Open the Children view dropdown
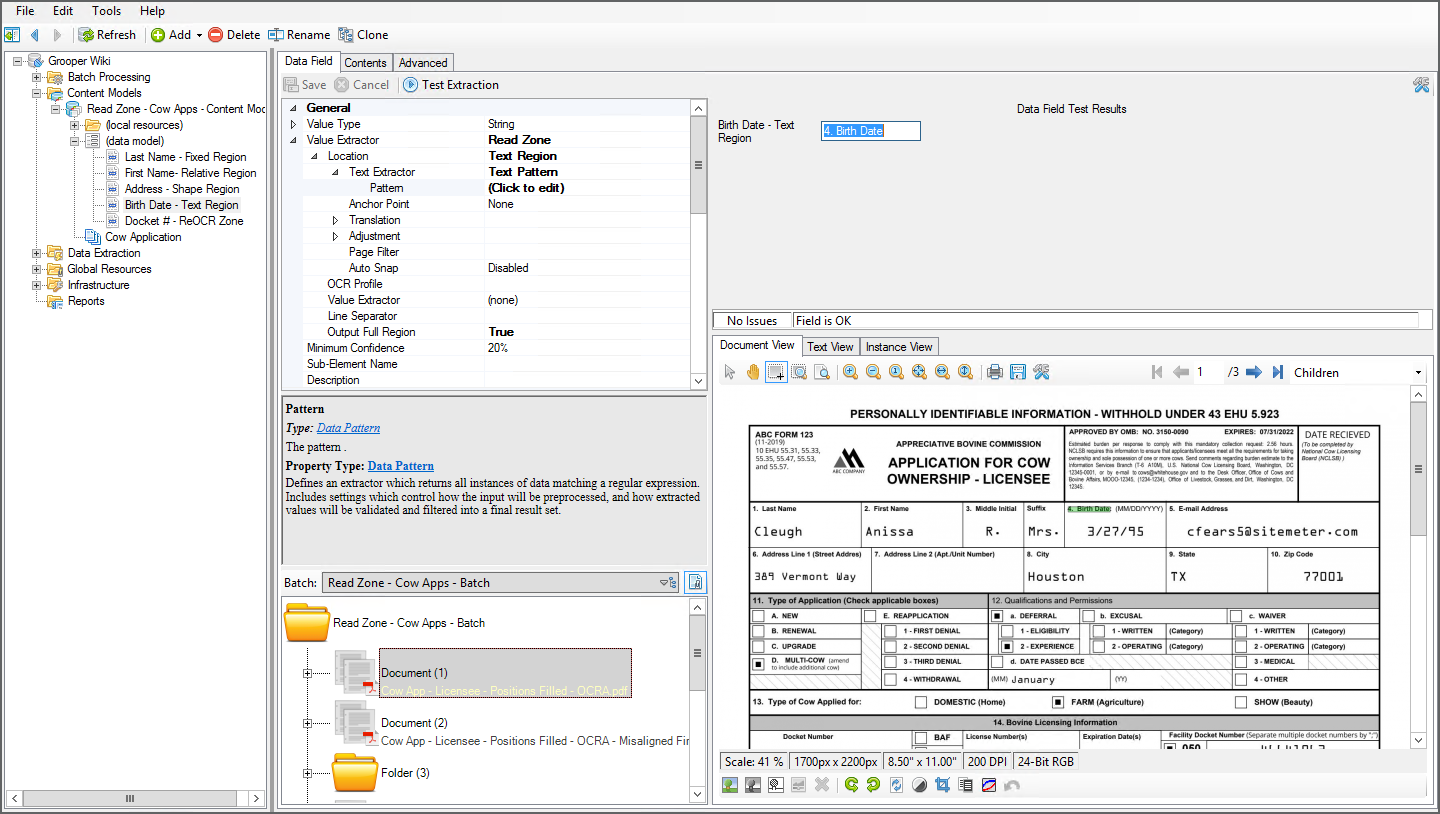The width and height of the screenshot is (1440, 814). click(1418, 373)
